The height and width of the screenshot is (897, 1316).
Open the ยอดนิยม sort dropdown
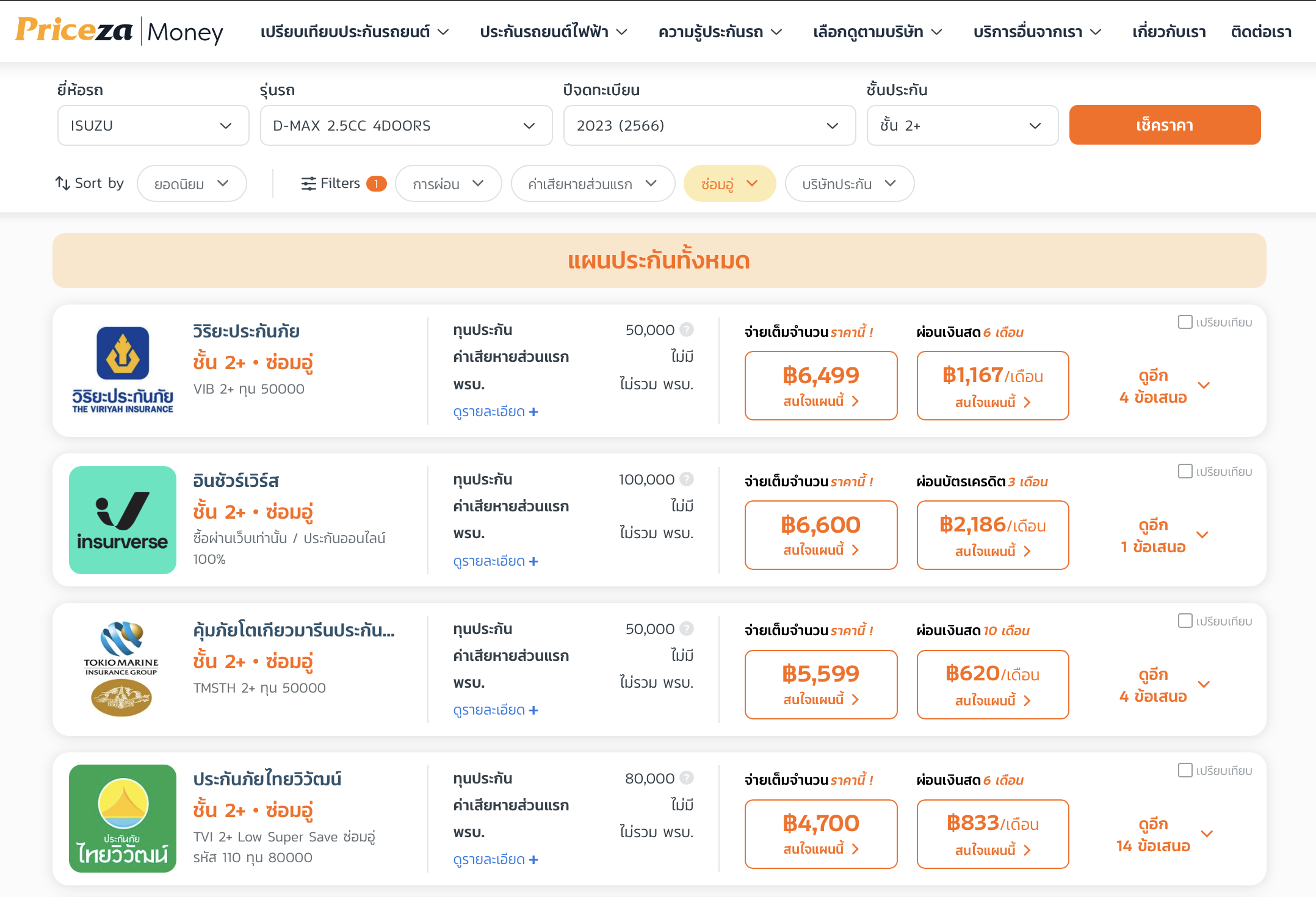pos(192,184)
